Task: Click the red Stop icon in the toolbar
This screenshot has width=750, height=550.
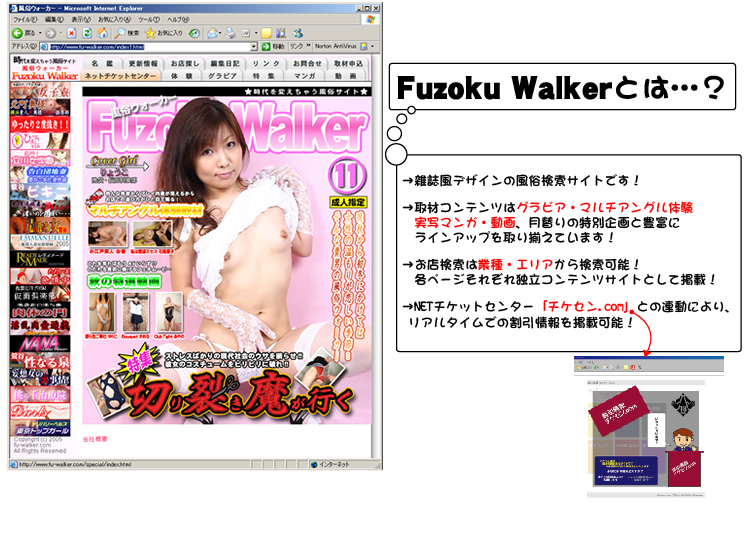Action: tap(71, 33)
